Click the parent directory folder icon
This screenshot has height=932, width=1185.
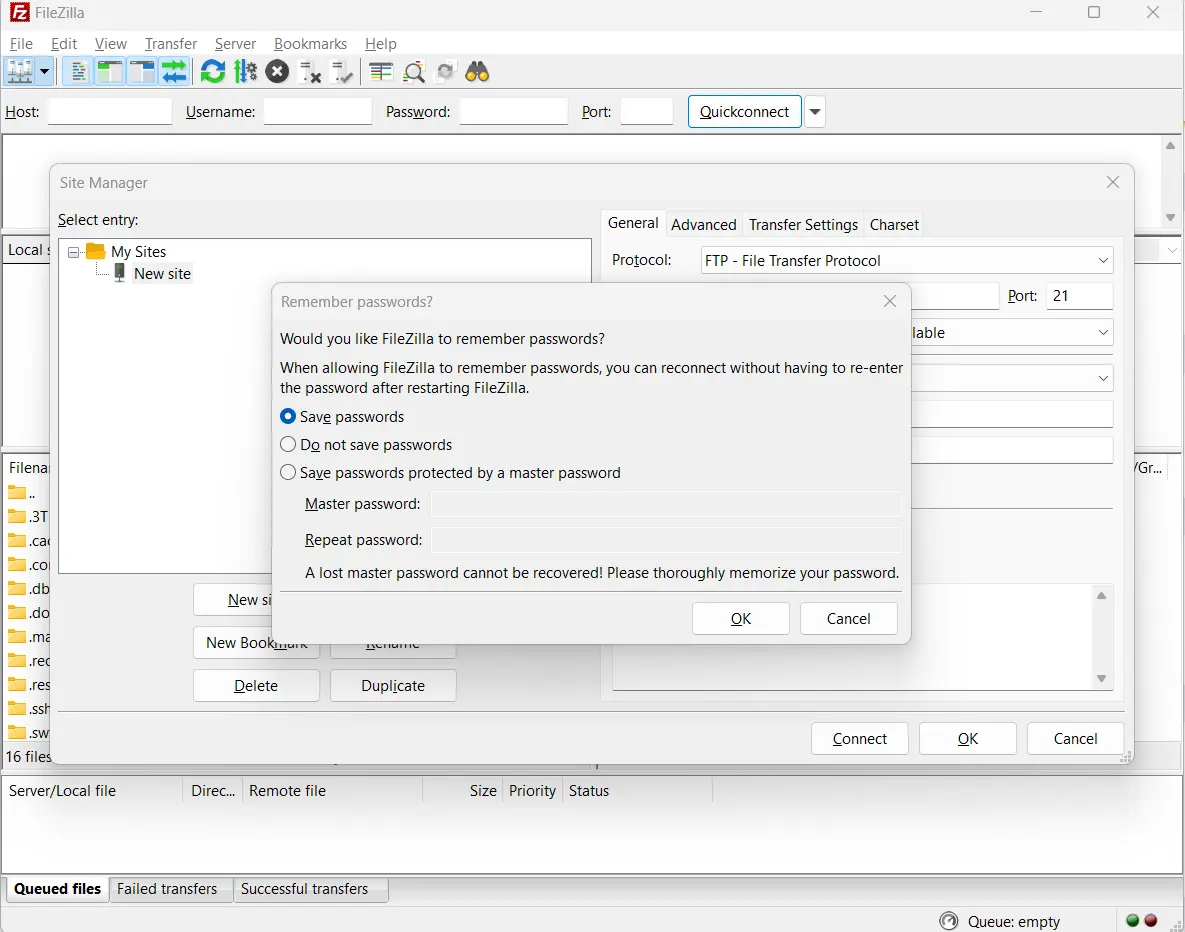(x=17, y=493)
